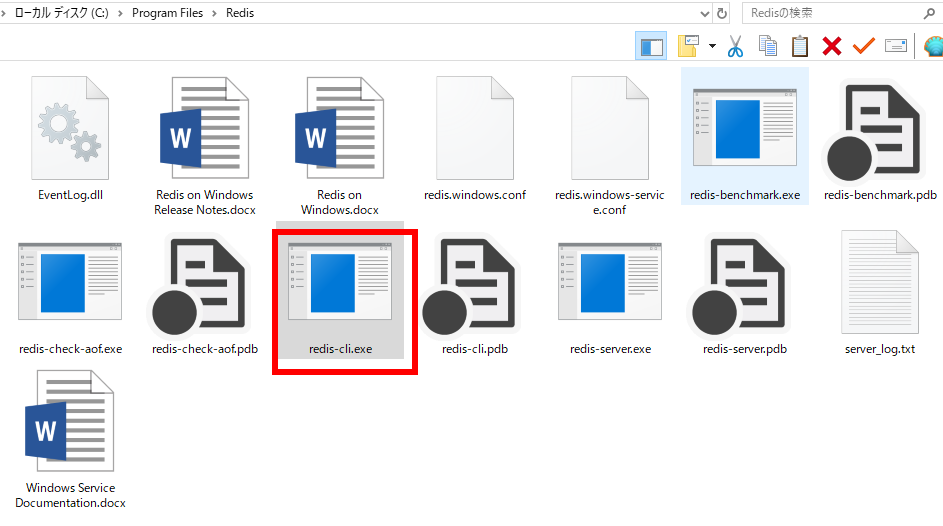Select Windows Service Documentation.docx icon

pos(70,421)
